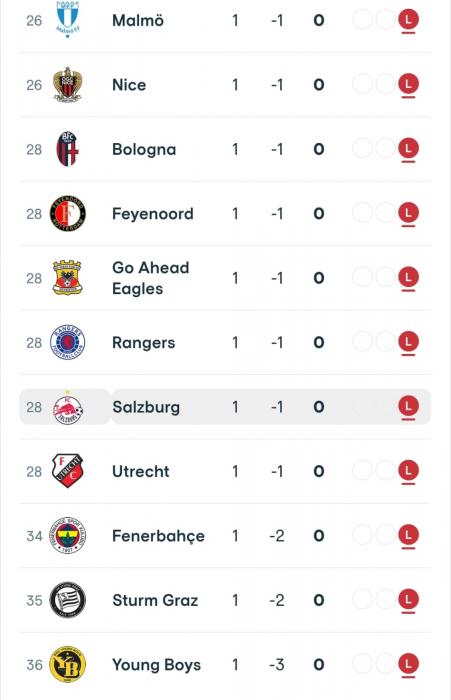The image size is (451, 700).
Task: Select the highlighted Salzburg table row
Action: 225,407
